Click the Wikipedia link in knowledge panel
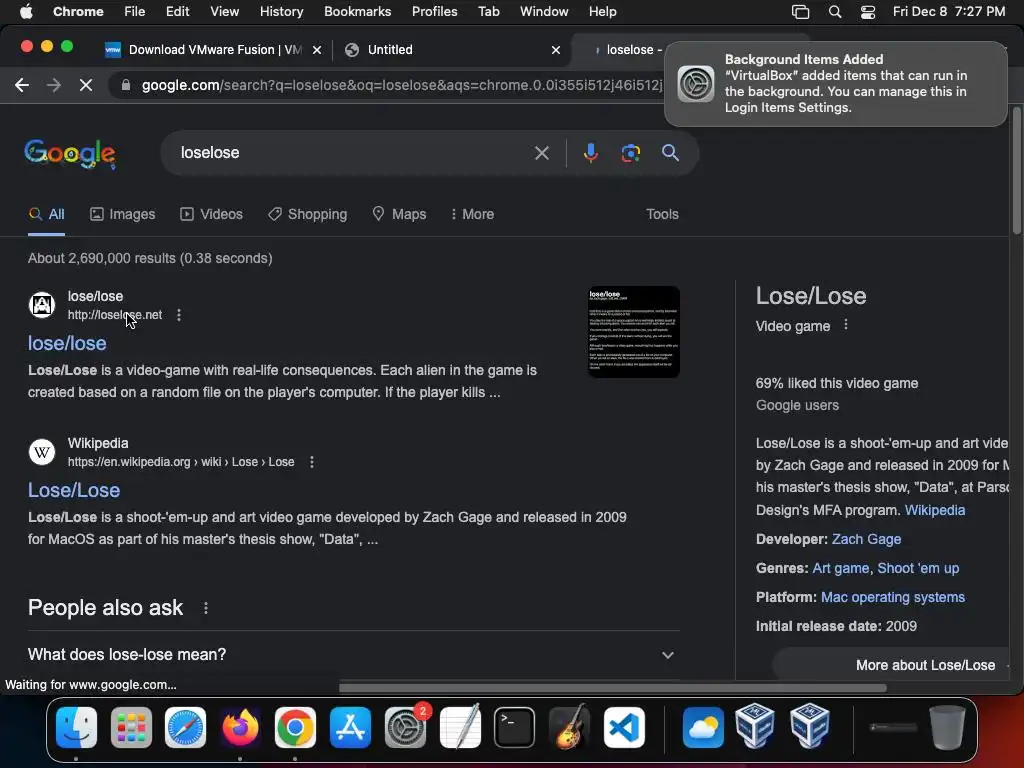1024x768 pixels. [935, 510]
